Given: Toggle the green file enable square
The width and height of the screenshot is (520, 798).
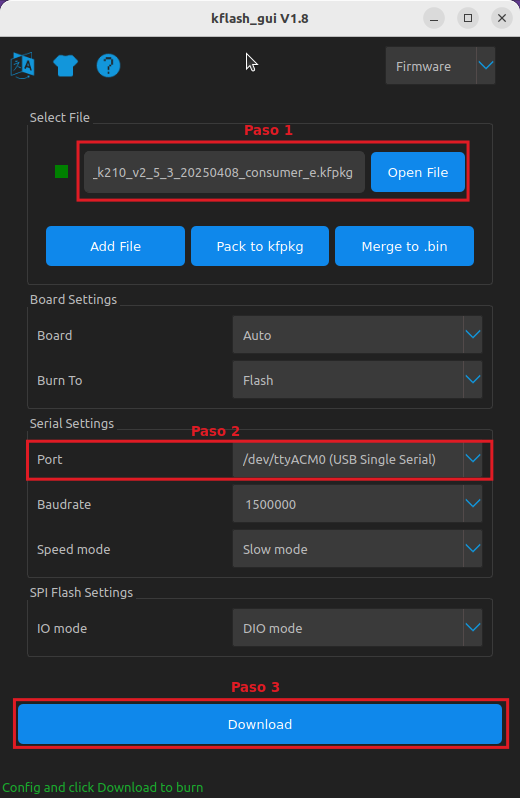Looking at the screenshot, I should click(62, 172).
